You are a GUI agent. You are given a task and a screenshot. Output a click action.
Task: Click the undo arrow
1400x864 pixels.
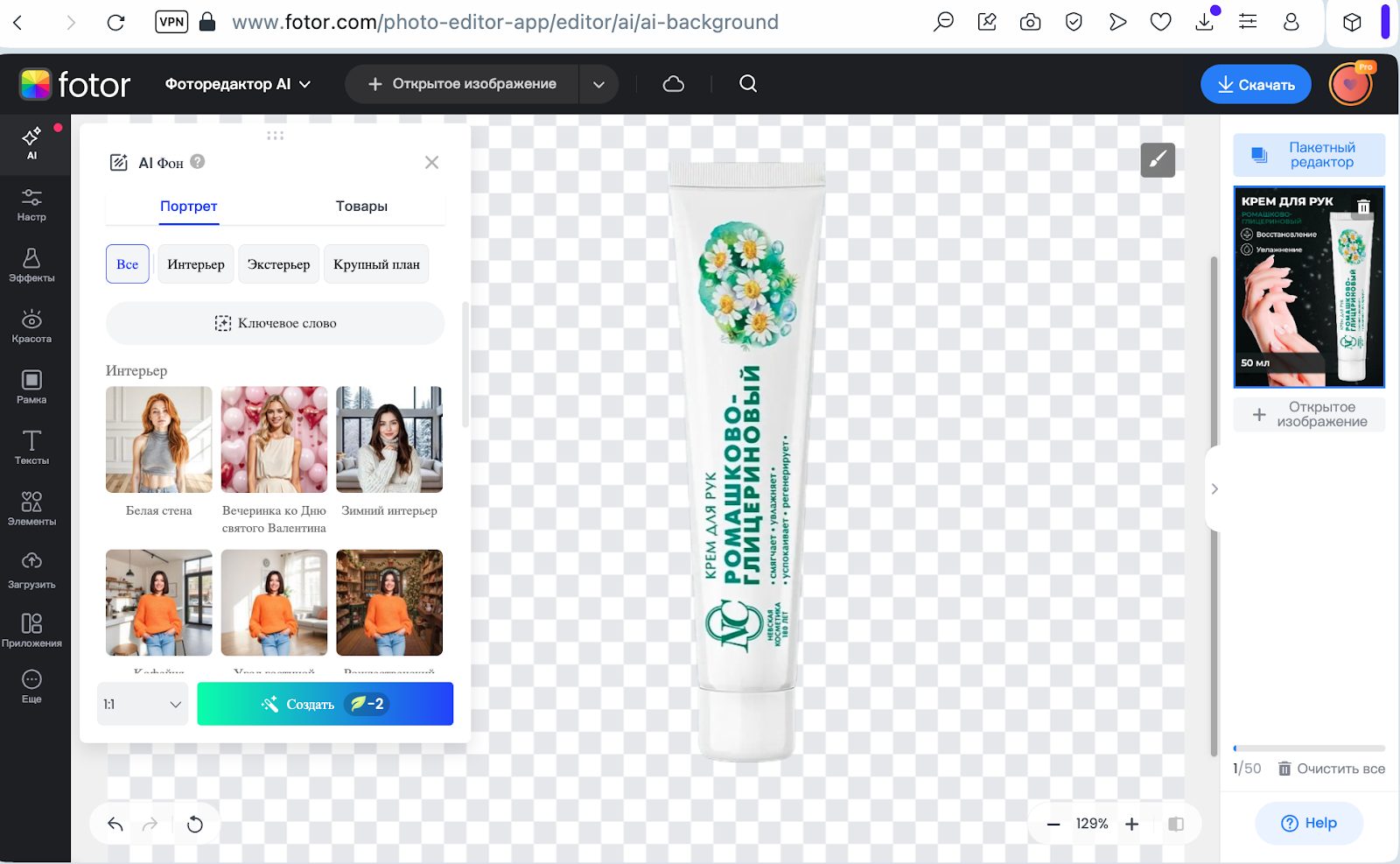point(115,824)
